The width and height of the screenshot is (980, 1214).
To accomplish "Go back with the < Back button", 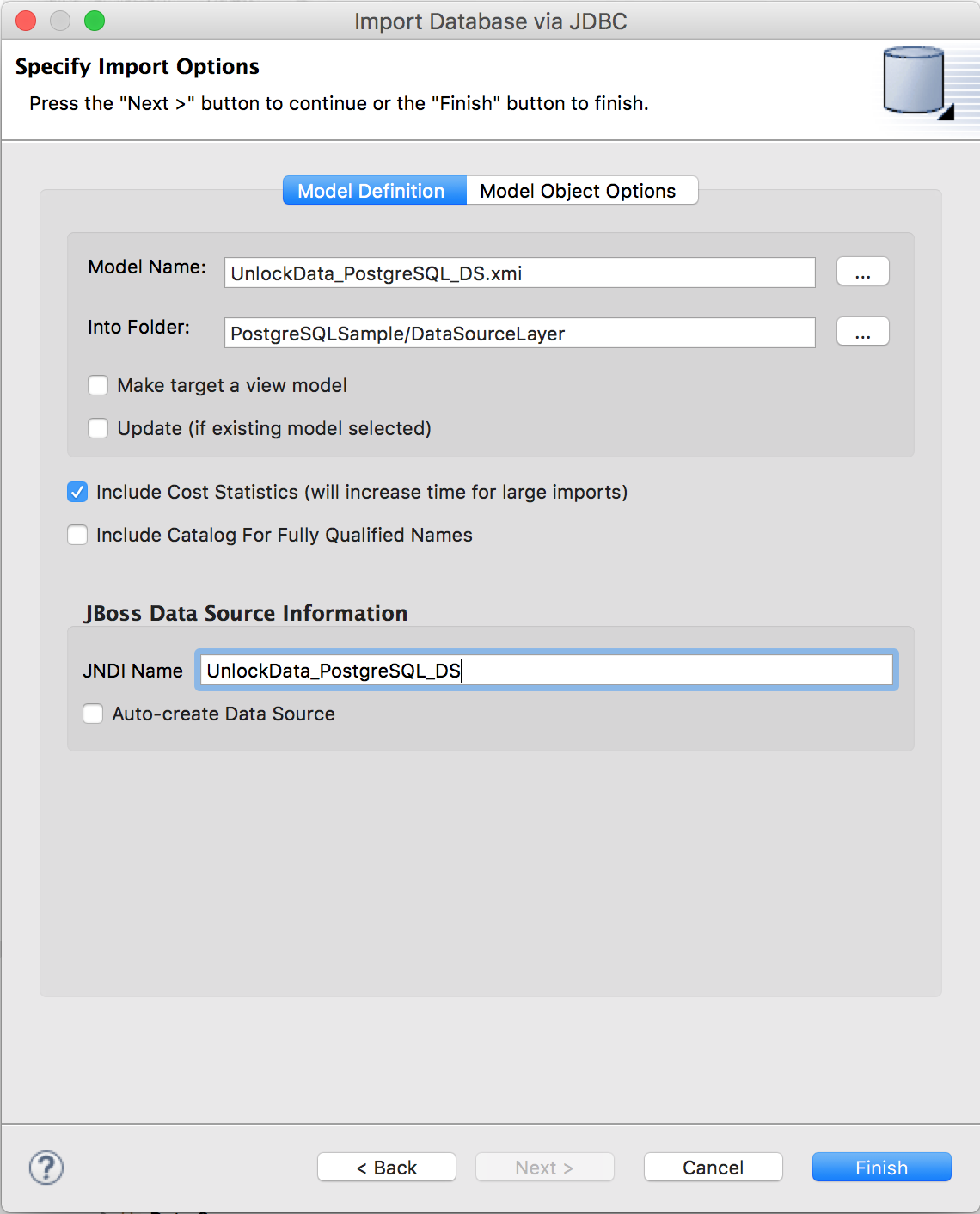I will pos(386,1167).
